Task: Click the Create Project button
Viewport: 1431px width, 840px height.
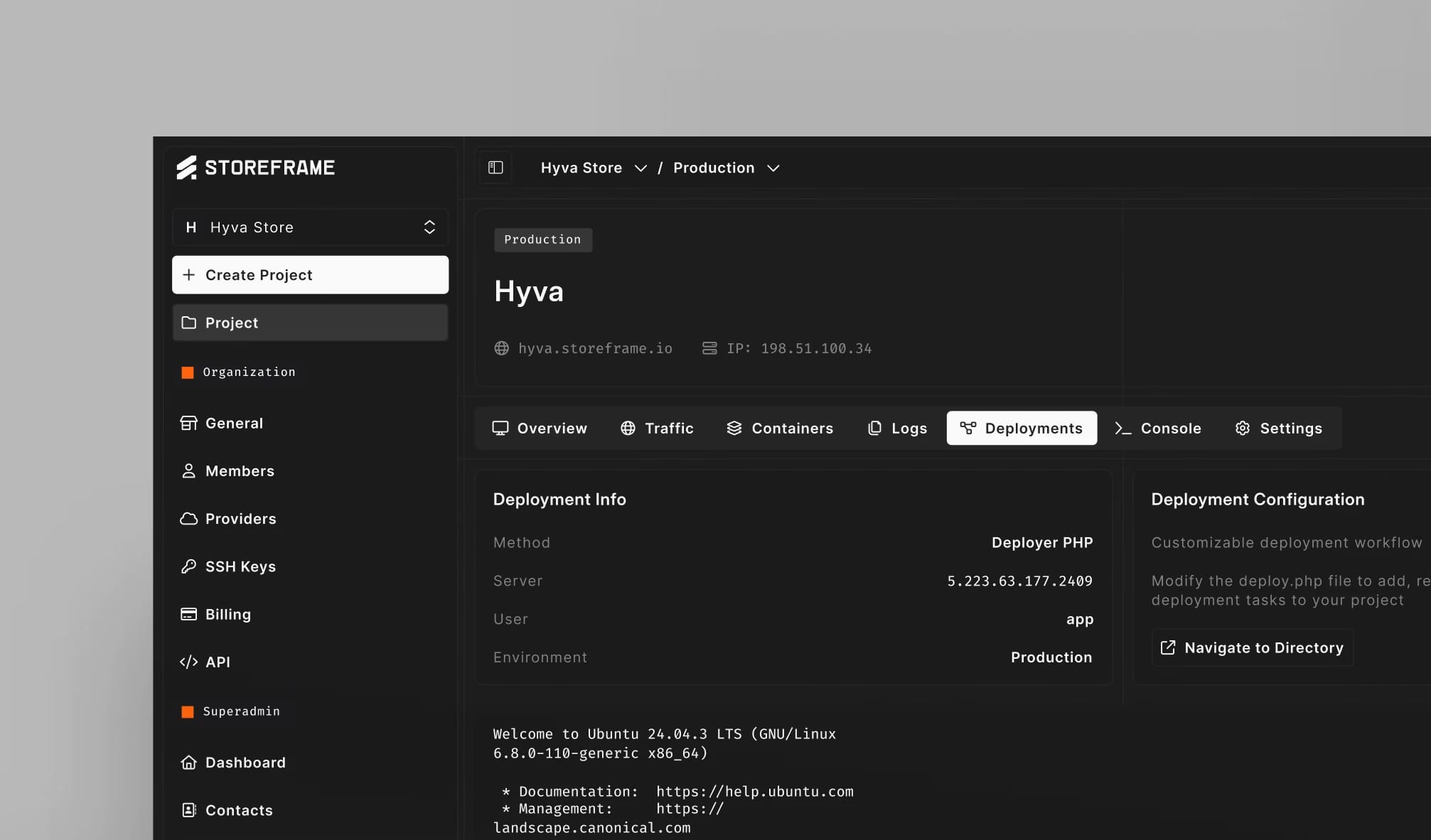Action: (x=310, y=275)
